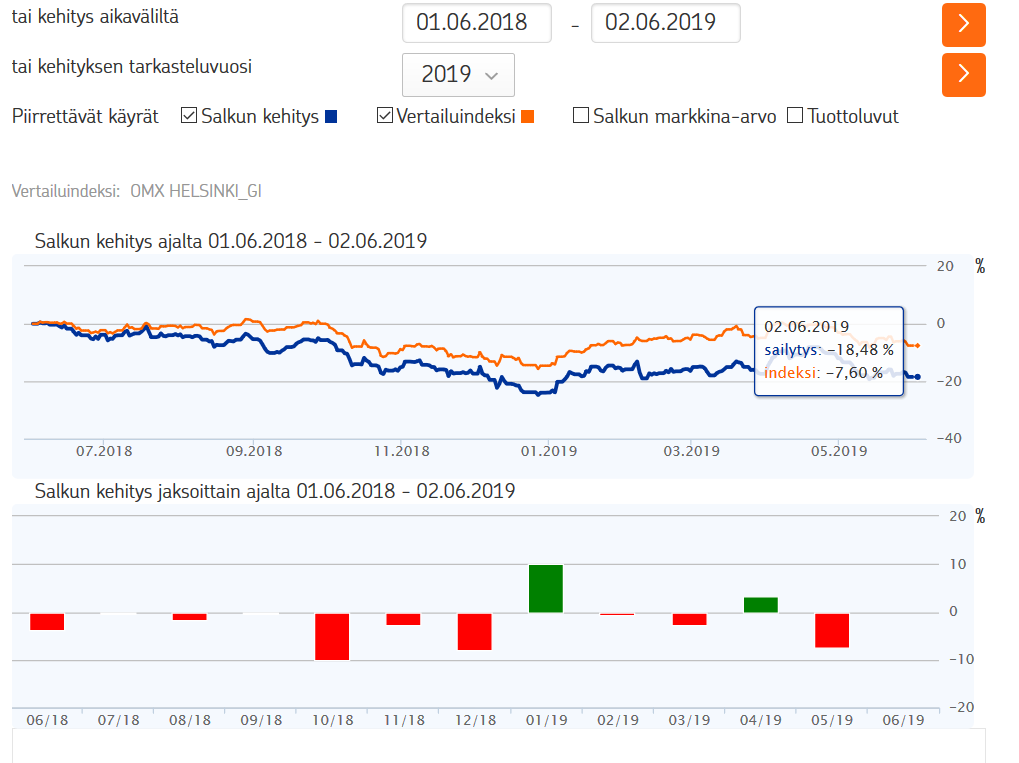Click the green 01/19 bar
Screen dimensions: 1019x763
click(546, 589)
